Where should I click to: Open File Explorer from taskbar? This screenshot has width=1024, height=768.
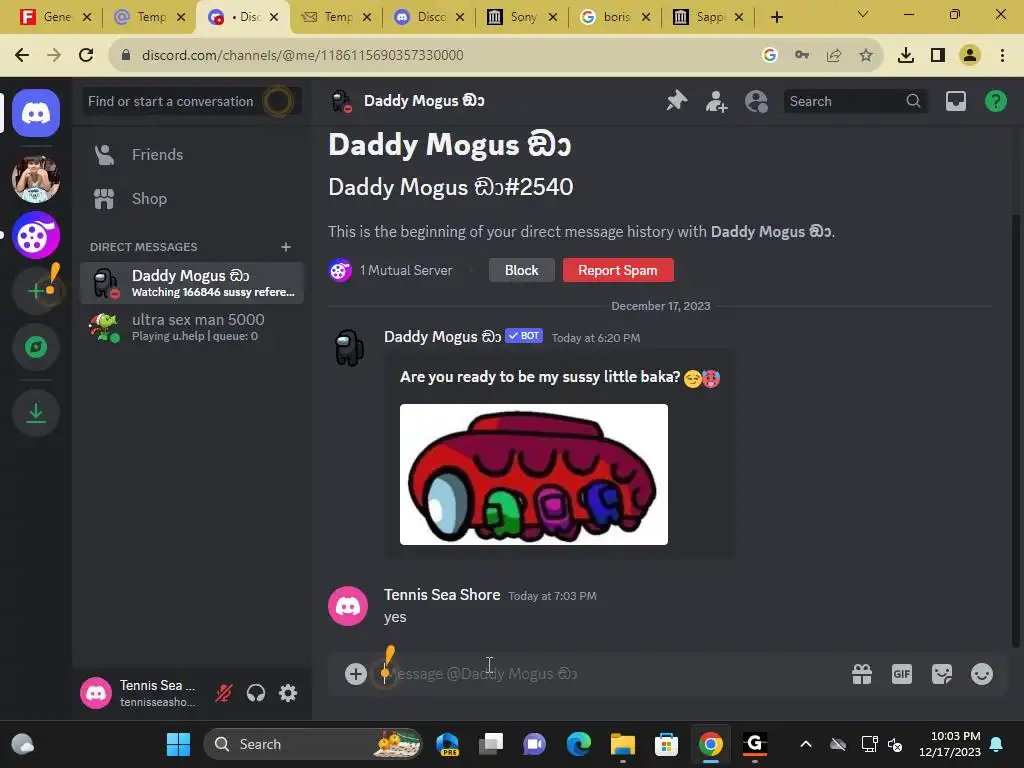622,744
